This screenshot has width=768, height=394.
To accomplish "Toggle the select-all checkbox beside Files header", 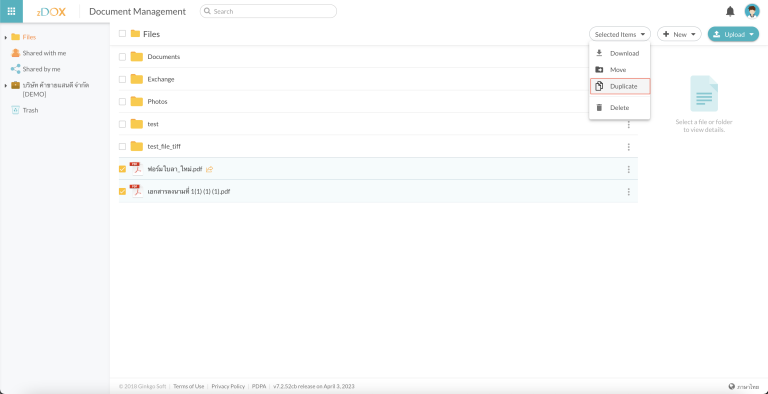I will point(122,34).
